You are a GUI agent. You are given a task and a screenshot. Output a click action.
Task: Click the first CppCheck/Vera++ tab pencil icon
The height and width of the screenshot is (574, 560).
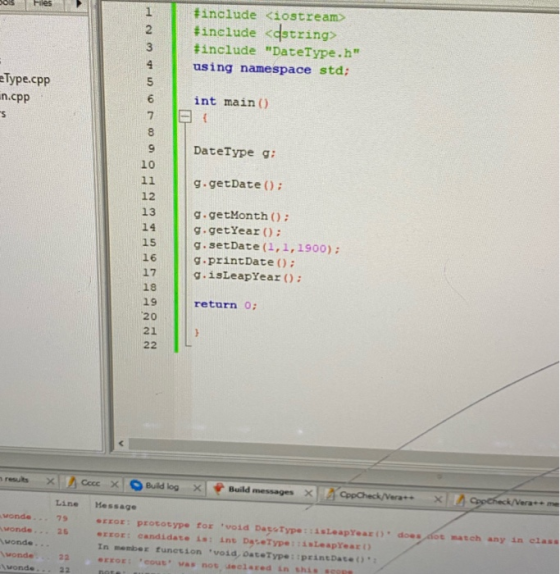pyautogui.click(x=330, y=494)
